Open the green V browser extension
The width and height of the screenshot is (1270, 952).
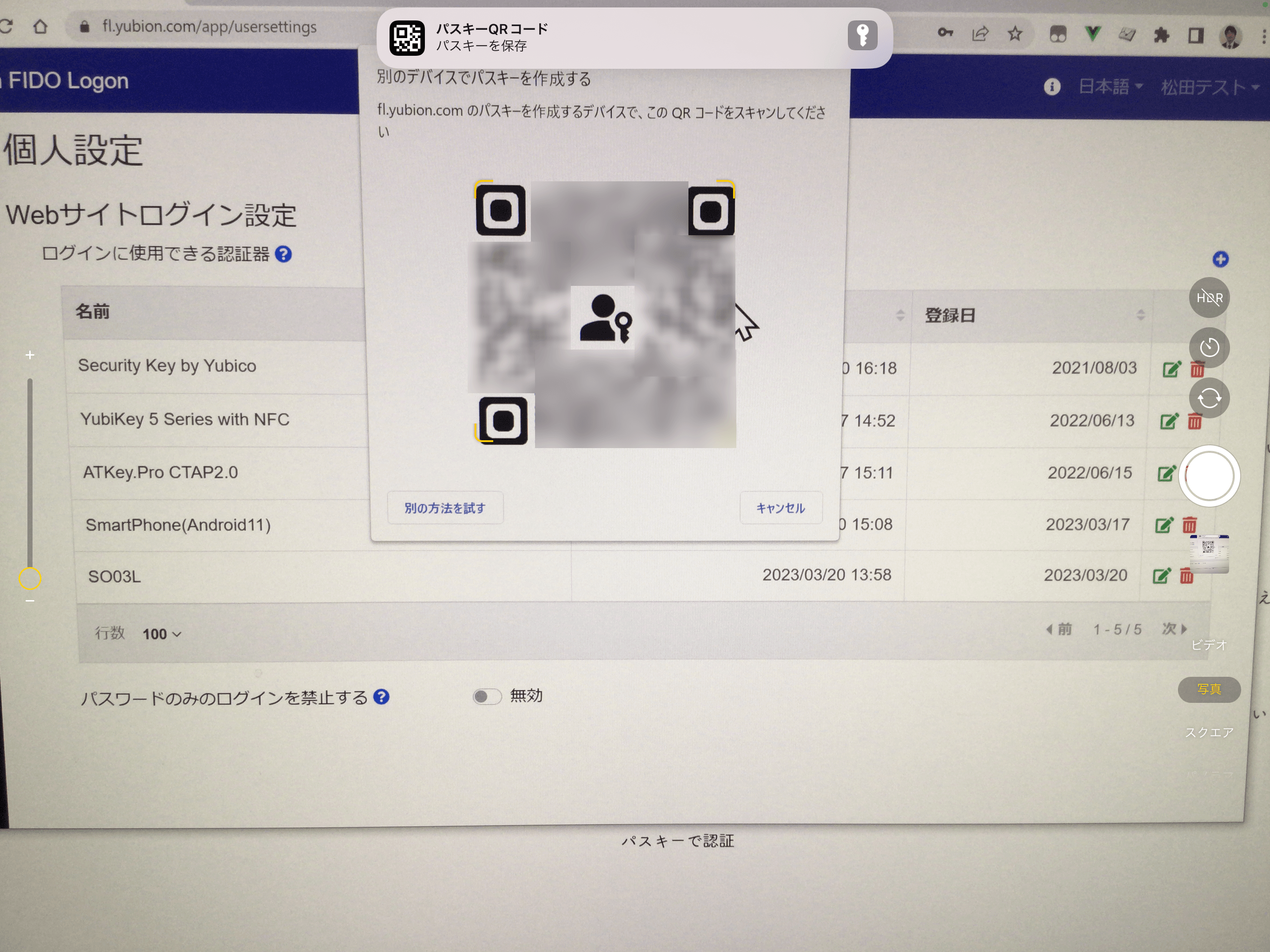[x=1092, y=34]
